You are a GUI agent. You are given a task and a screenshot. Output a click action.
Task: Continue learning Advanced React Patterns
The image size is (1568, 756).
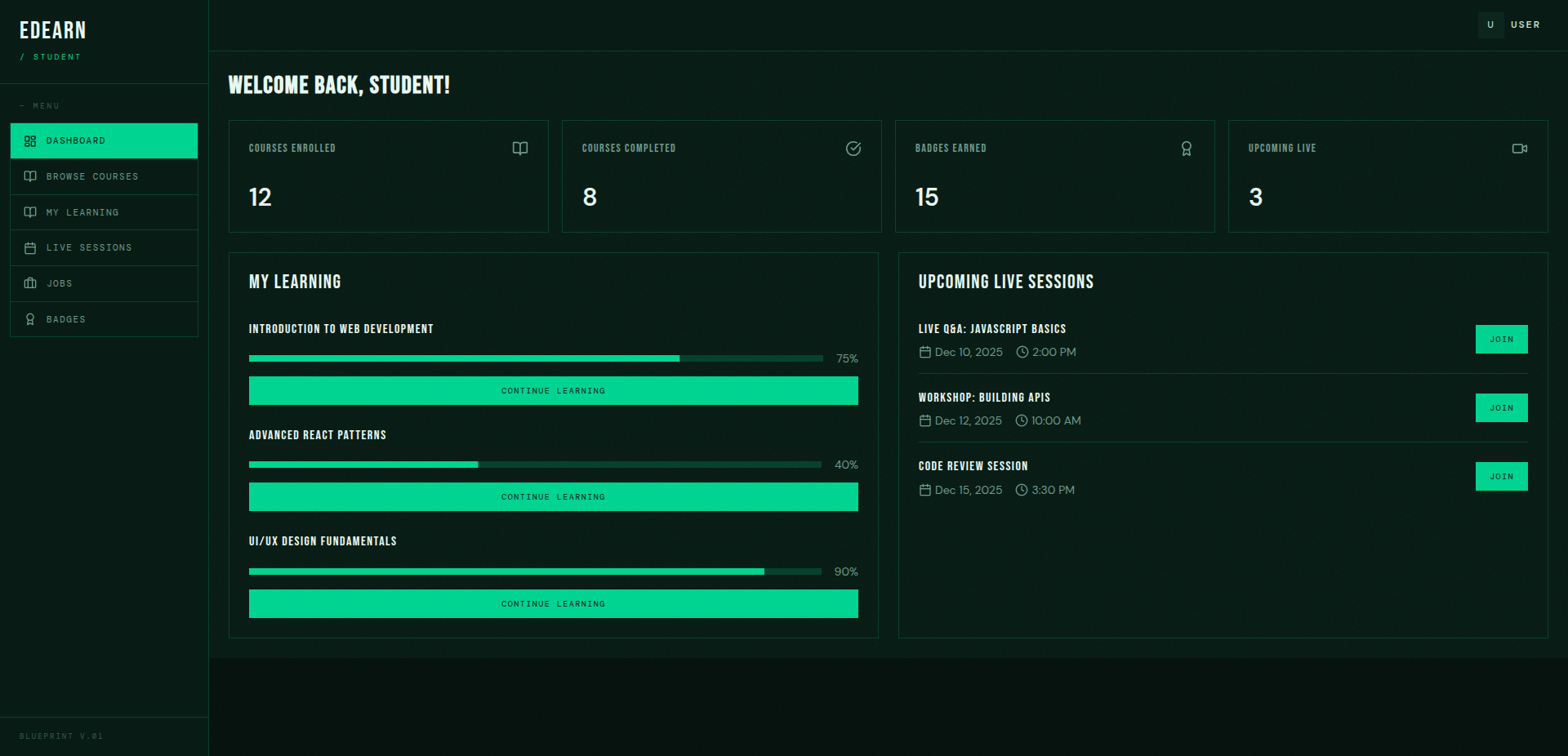pos(554,496)
